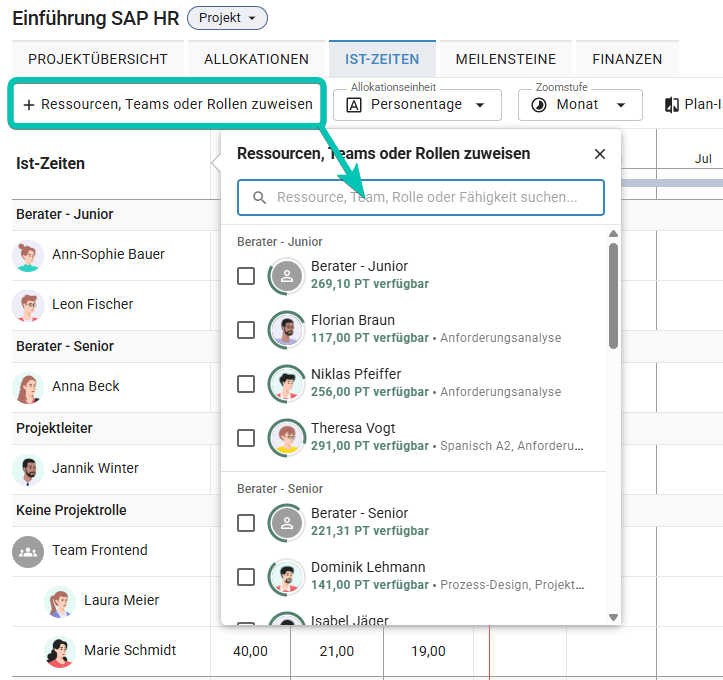Click Ann-Sophie Bauer's avatar icon
The height and width of the screenshot is (680, 723).
point(28,255)
